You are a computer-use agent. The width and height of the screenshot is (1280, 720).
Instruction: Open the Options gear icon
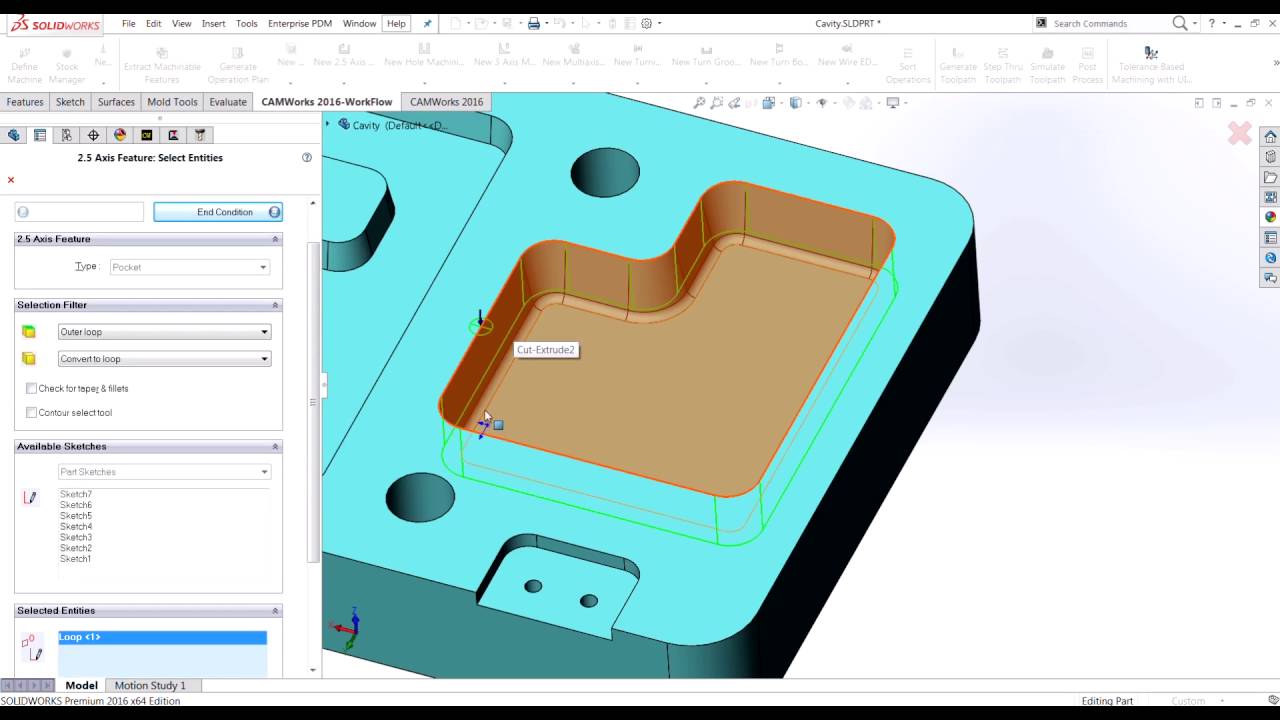[647, 23]
